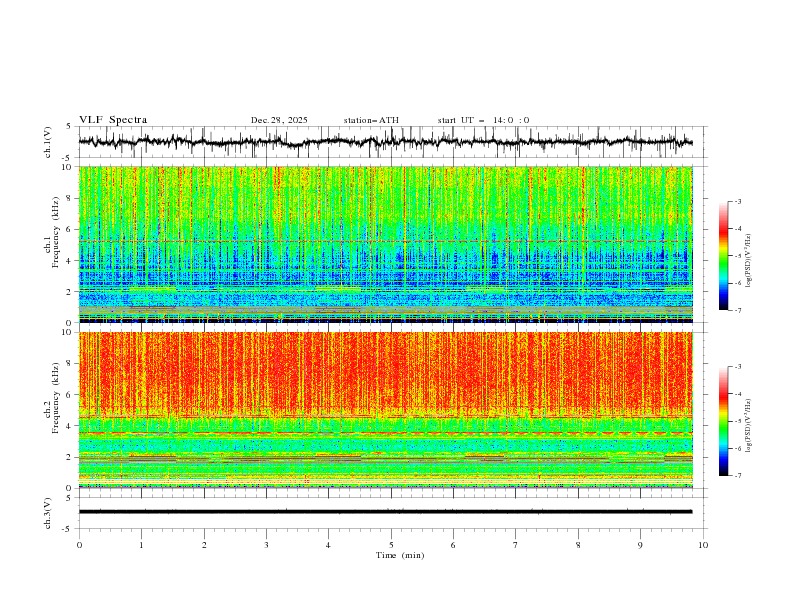Click the lower 'log(PSD)(V²/Hz)' colorbar label
The image size is (792, 612).
(748, 426)
